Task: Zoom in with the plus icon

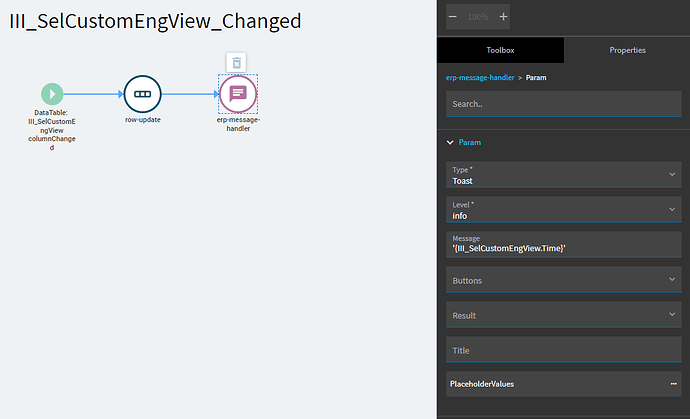Action: point(503,17)
